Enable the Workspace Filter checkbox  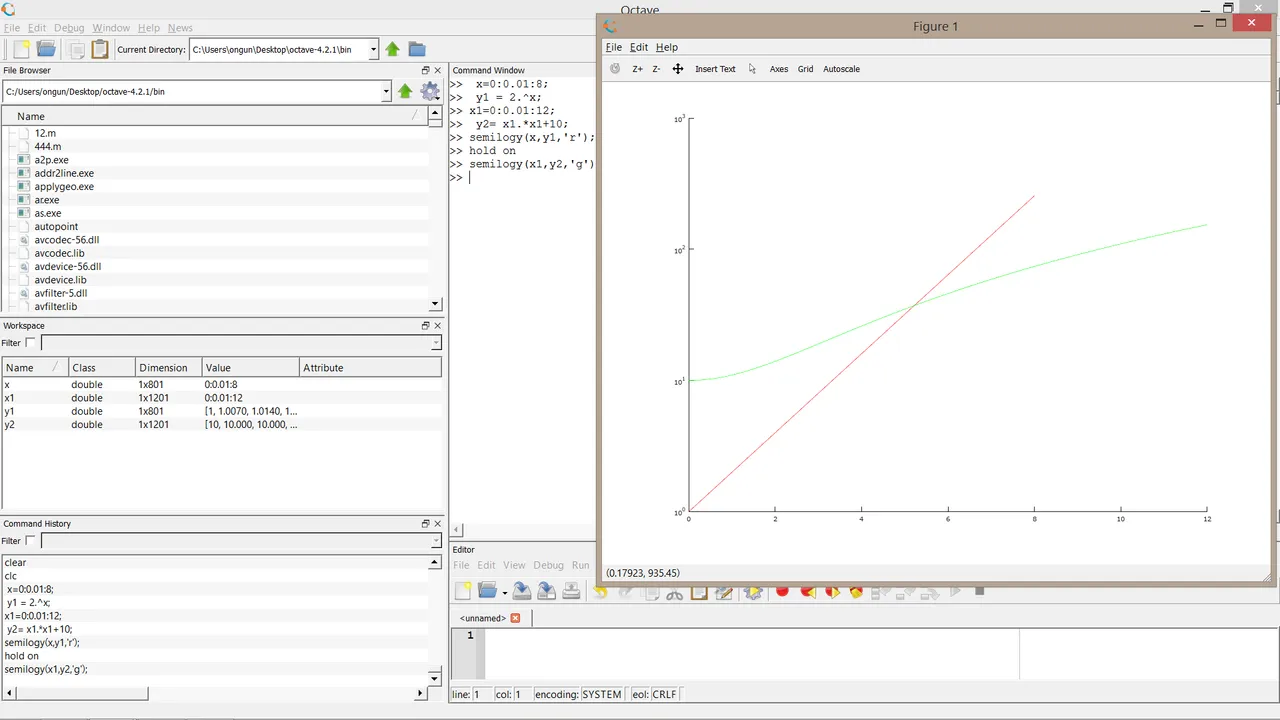click(30, 343)
